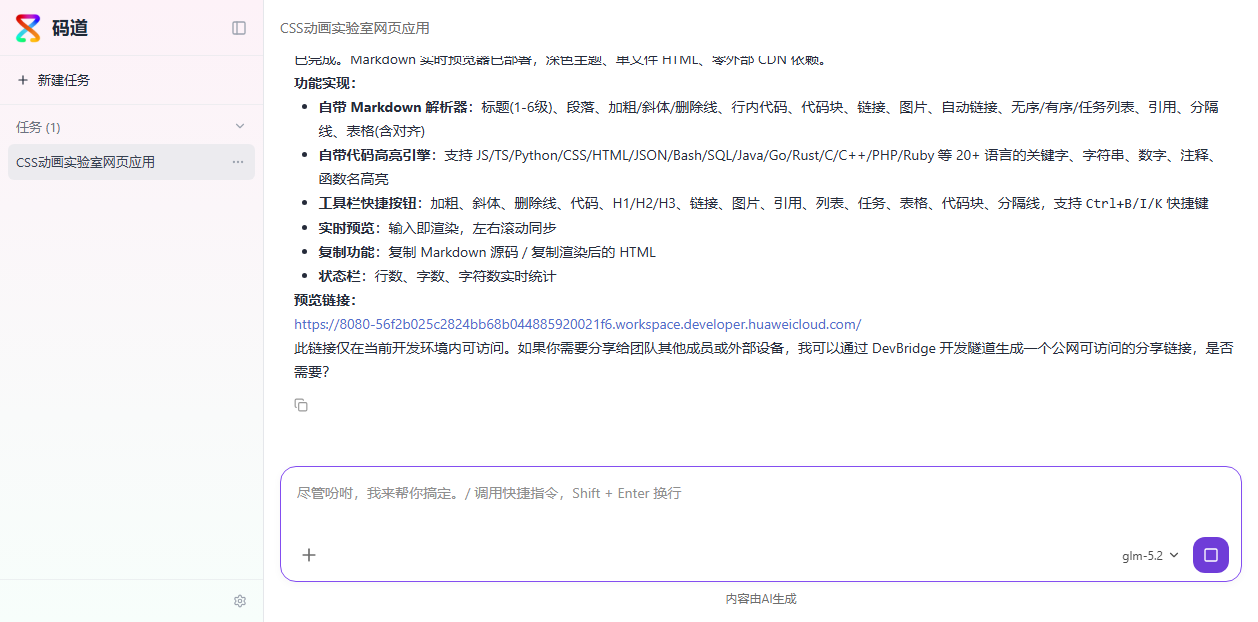Click the plus icon beside 新建任务
Screen dimensions: 1258x622
23,80
